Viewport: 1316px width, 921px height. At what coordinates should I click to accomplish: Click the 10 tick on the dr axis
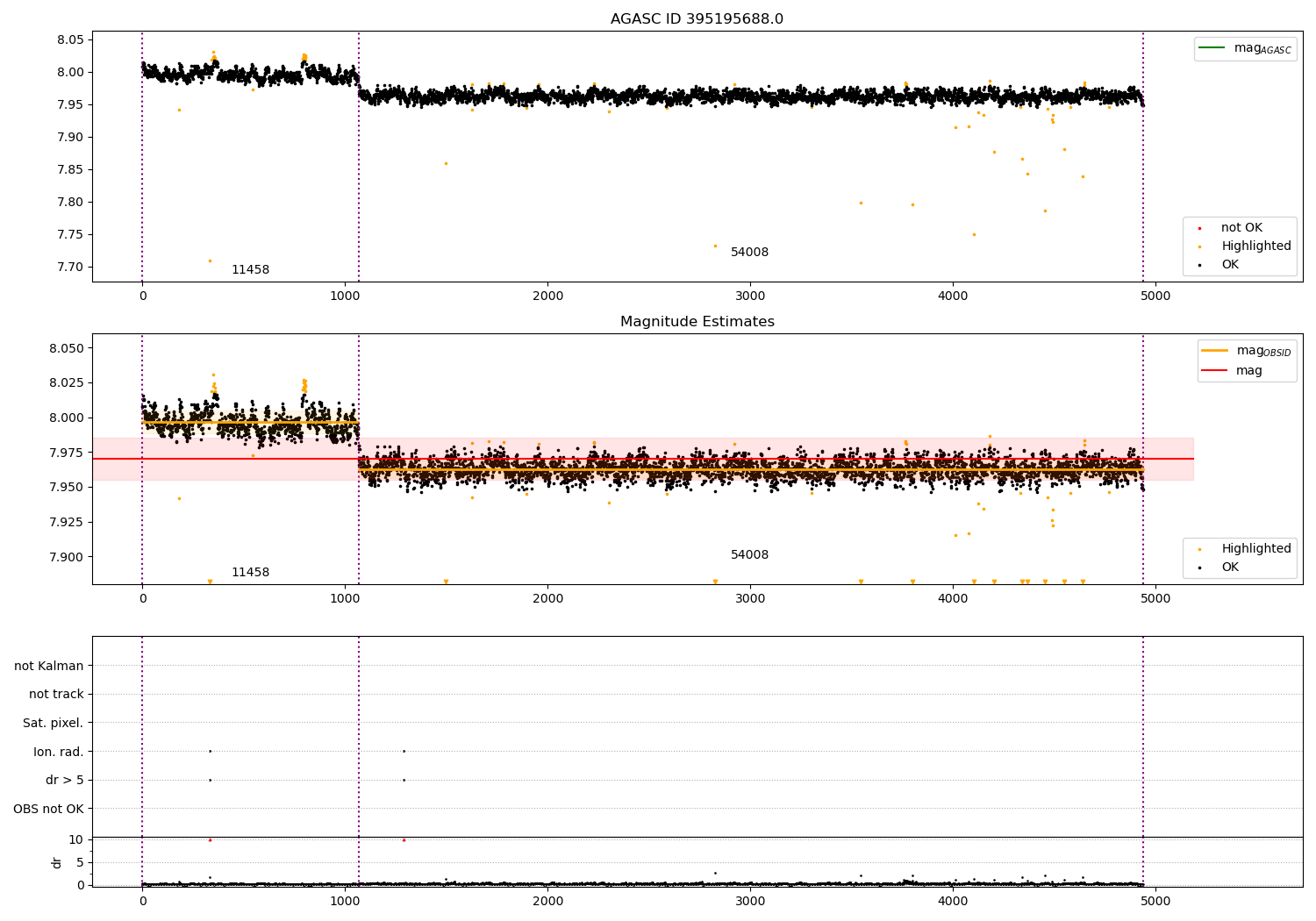[x=76, y=840]
